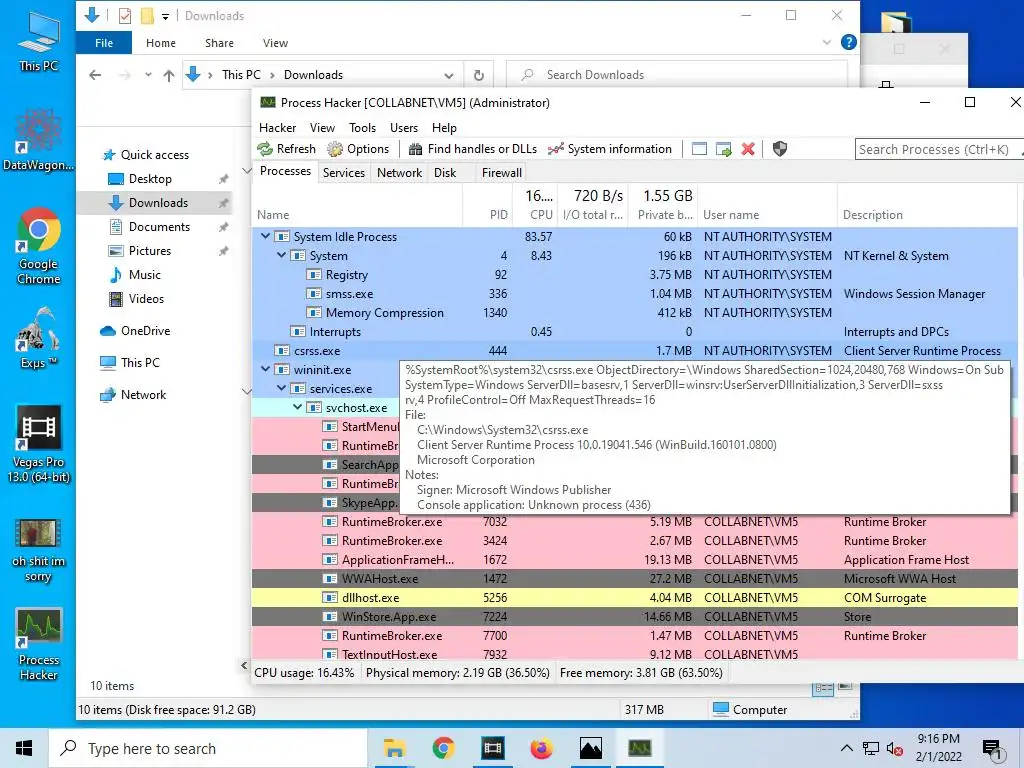The image size is (1024, 768).
Task: Click the Refresh toolbar button in Process Hacker
Action: (287, 149)
